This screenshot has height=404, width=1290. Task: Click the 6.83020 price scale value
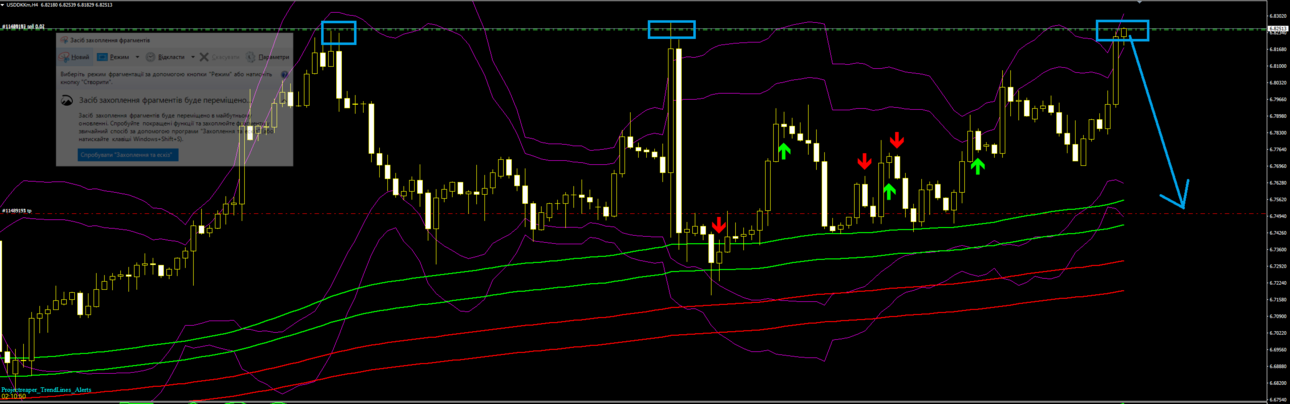click(1278, 16)
